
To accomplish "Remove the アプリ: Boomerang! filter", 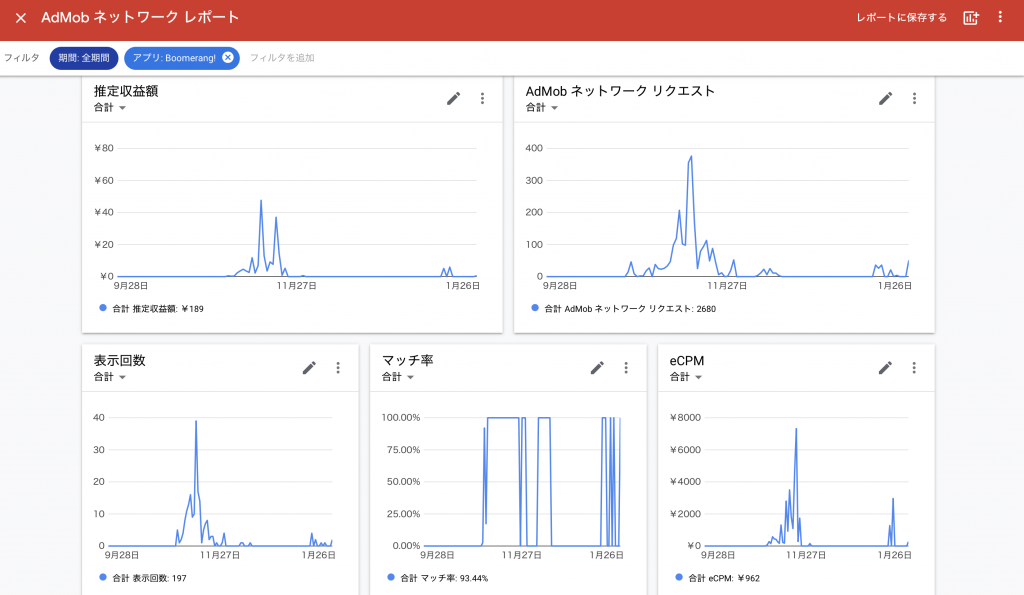I will pyautogui.click(x=228, y=57).
